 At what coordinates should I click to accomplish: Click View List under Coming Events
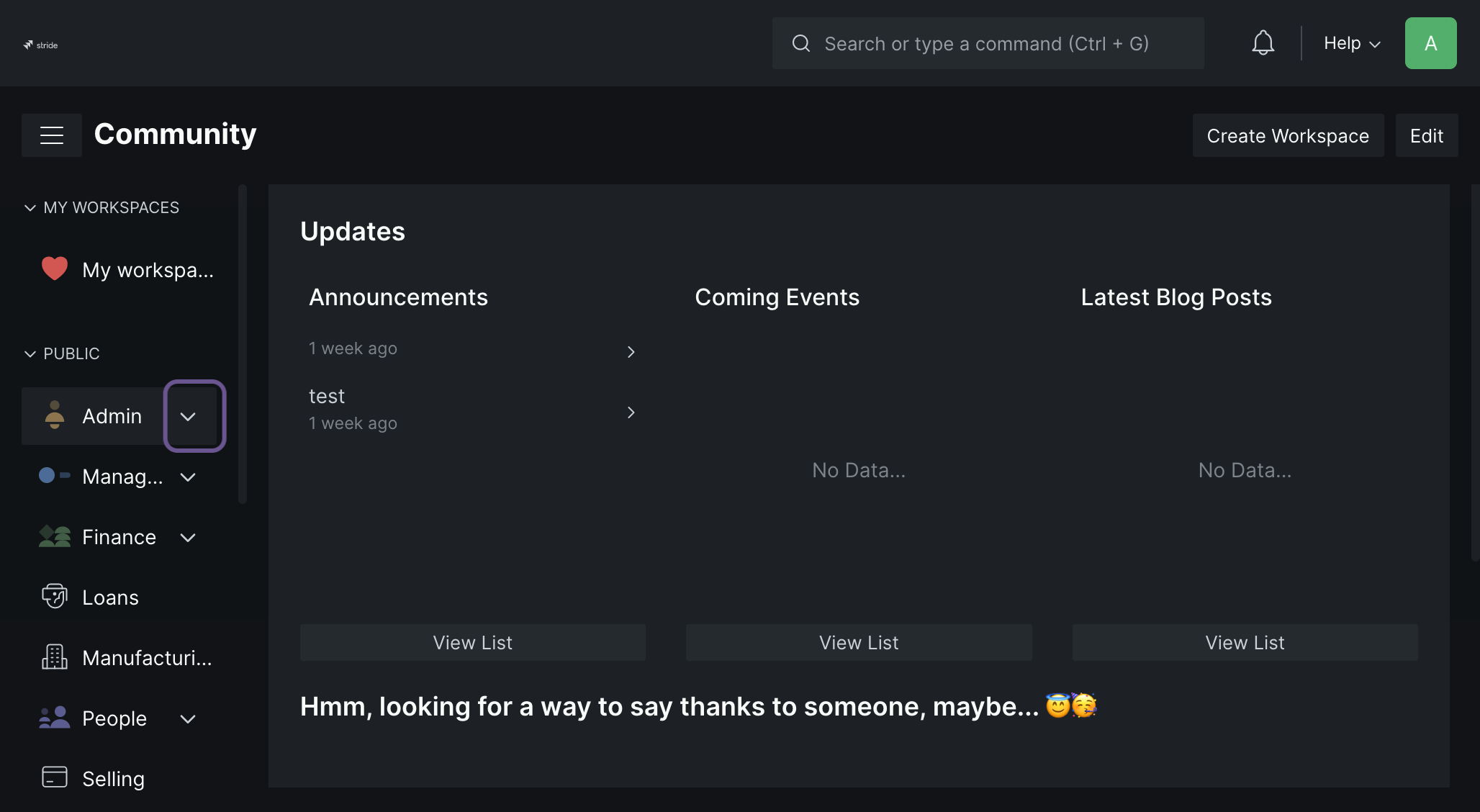(x=858, y=642)
